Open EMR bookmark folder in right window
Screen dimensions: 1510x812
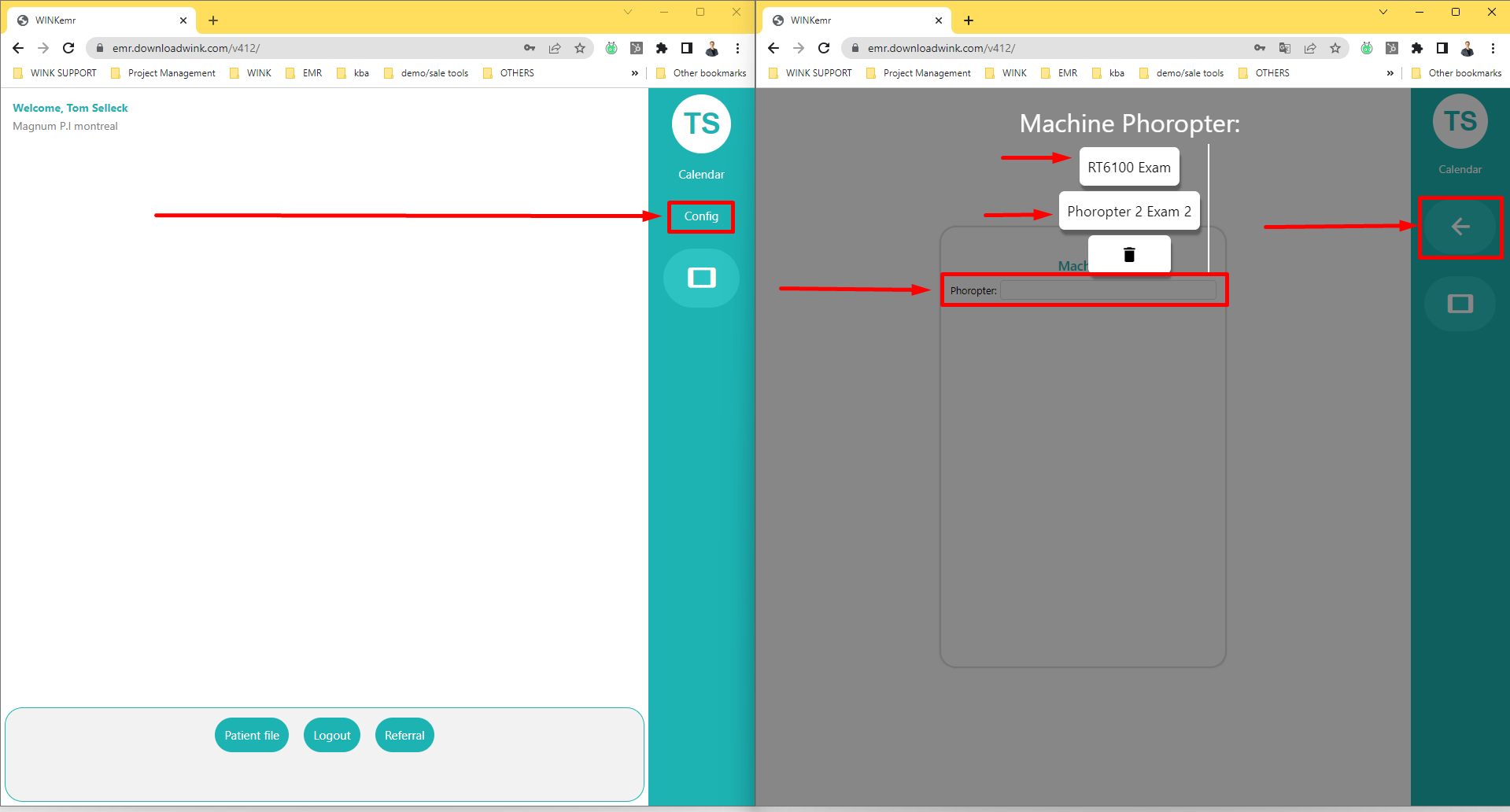pos(1059,73)
